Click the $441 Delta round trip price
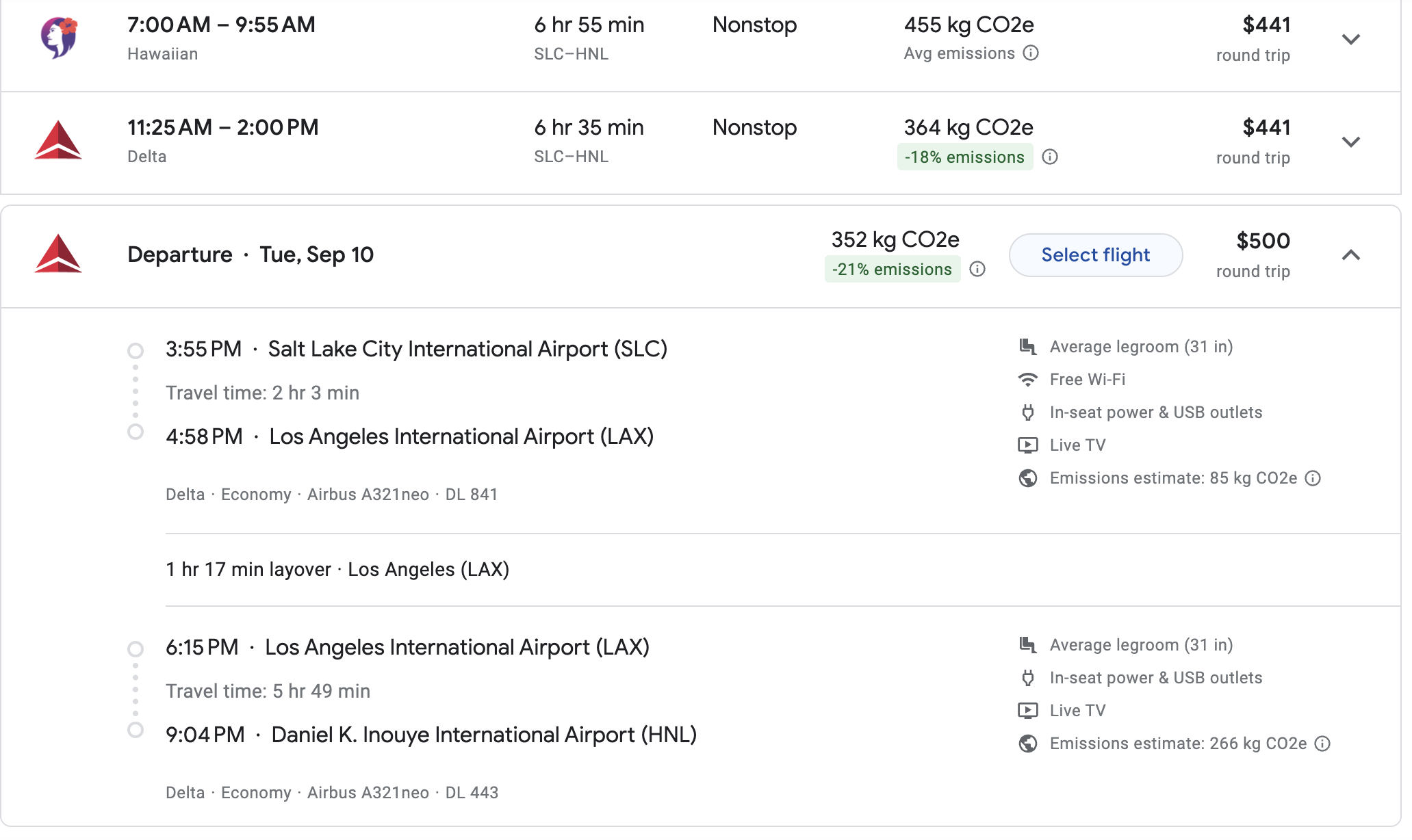Viewport: 1412px width, 840px height. [x=1266, y=128]
